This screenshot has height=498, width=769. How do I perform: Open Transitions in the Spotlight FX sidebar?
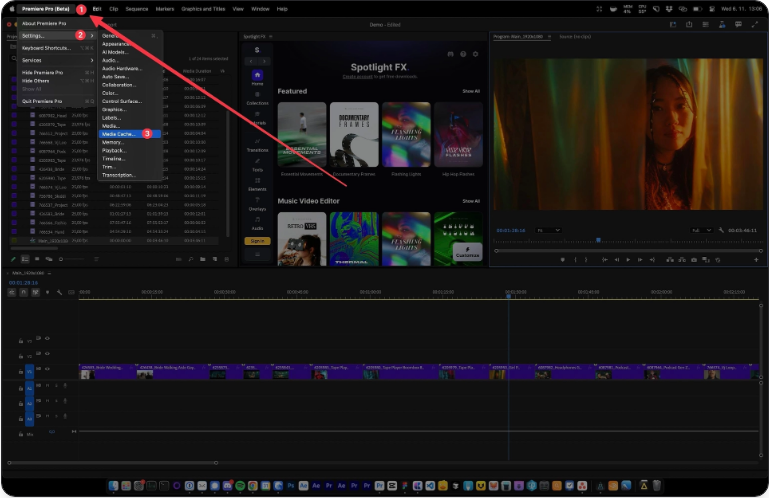click(257, 144)
